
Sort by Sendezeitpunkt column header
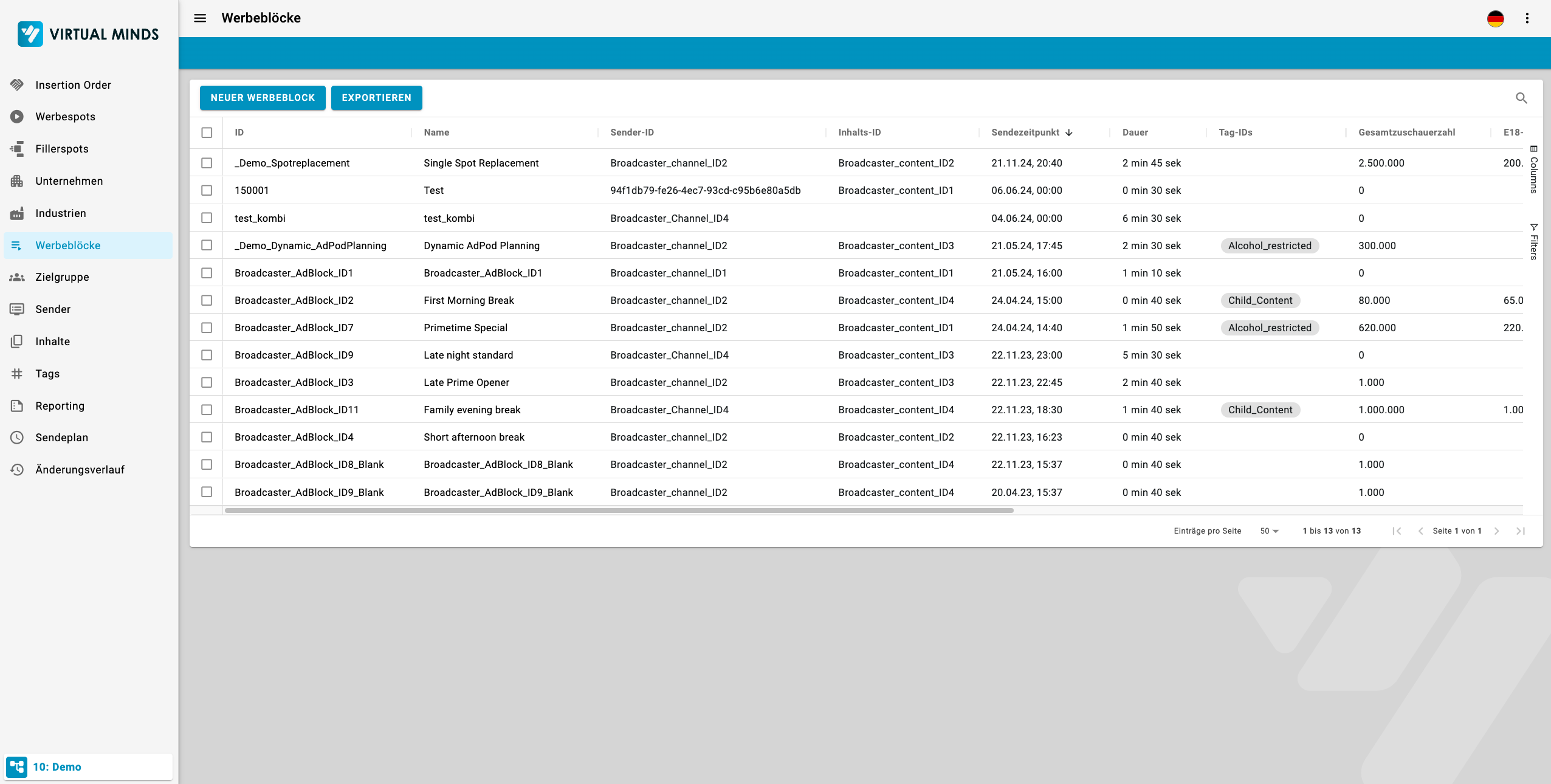click(x=1025, y=132)
